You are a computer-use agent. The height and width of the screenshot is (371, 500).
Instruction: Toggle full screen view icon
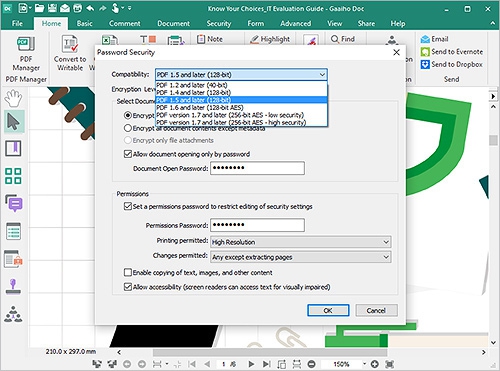[x=389, y=364]
